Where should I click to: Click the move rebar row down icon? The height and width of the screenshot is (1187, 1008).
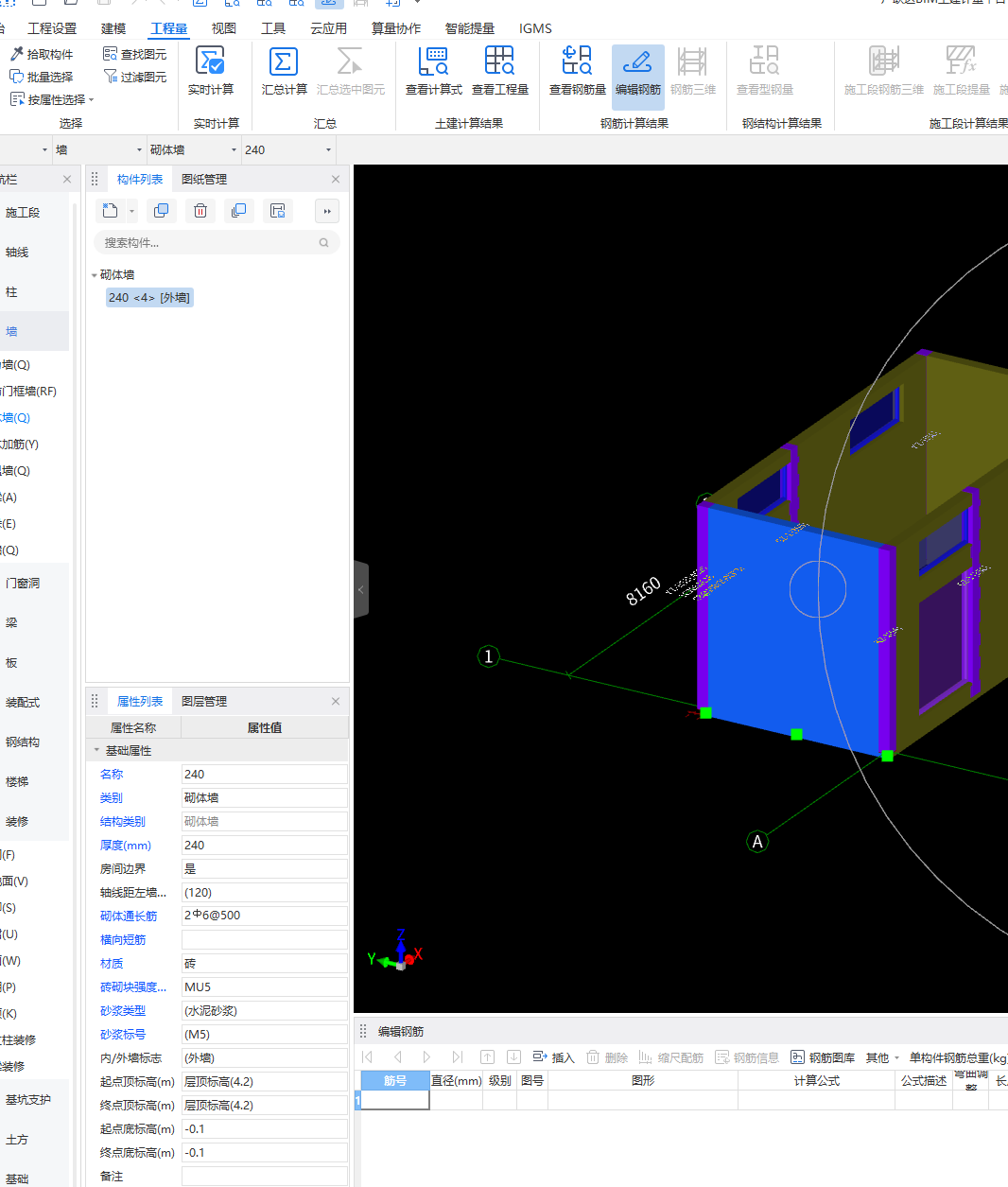coord(513,1057)
